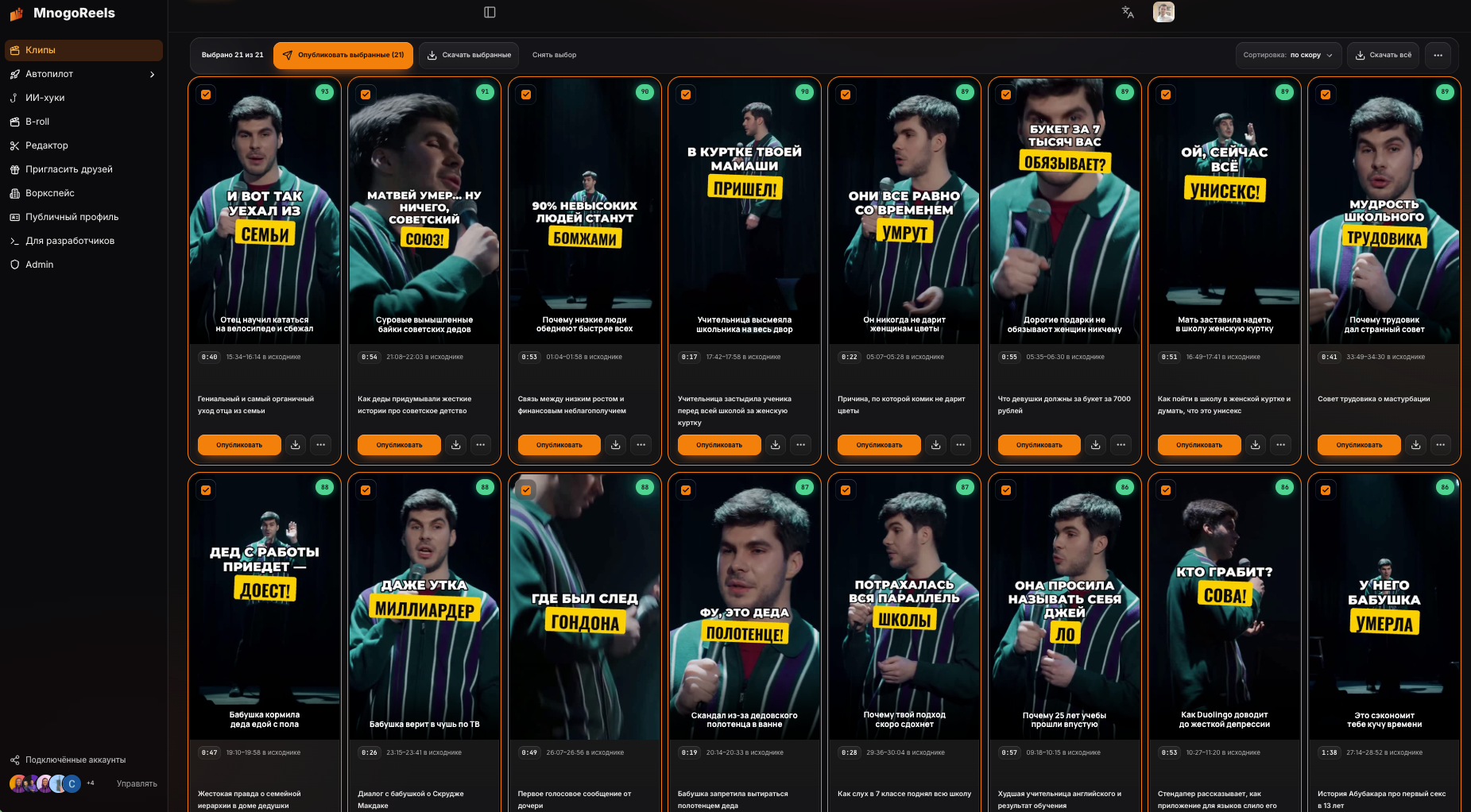The image size is (1471, 812).
Task: Download the 'Они все равно умрут' clip
Action: coord(936,445)
